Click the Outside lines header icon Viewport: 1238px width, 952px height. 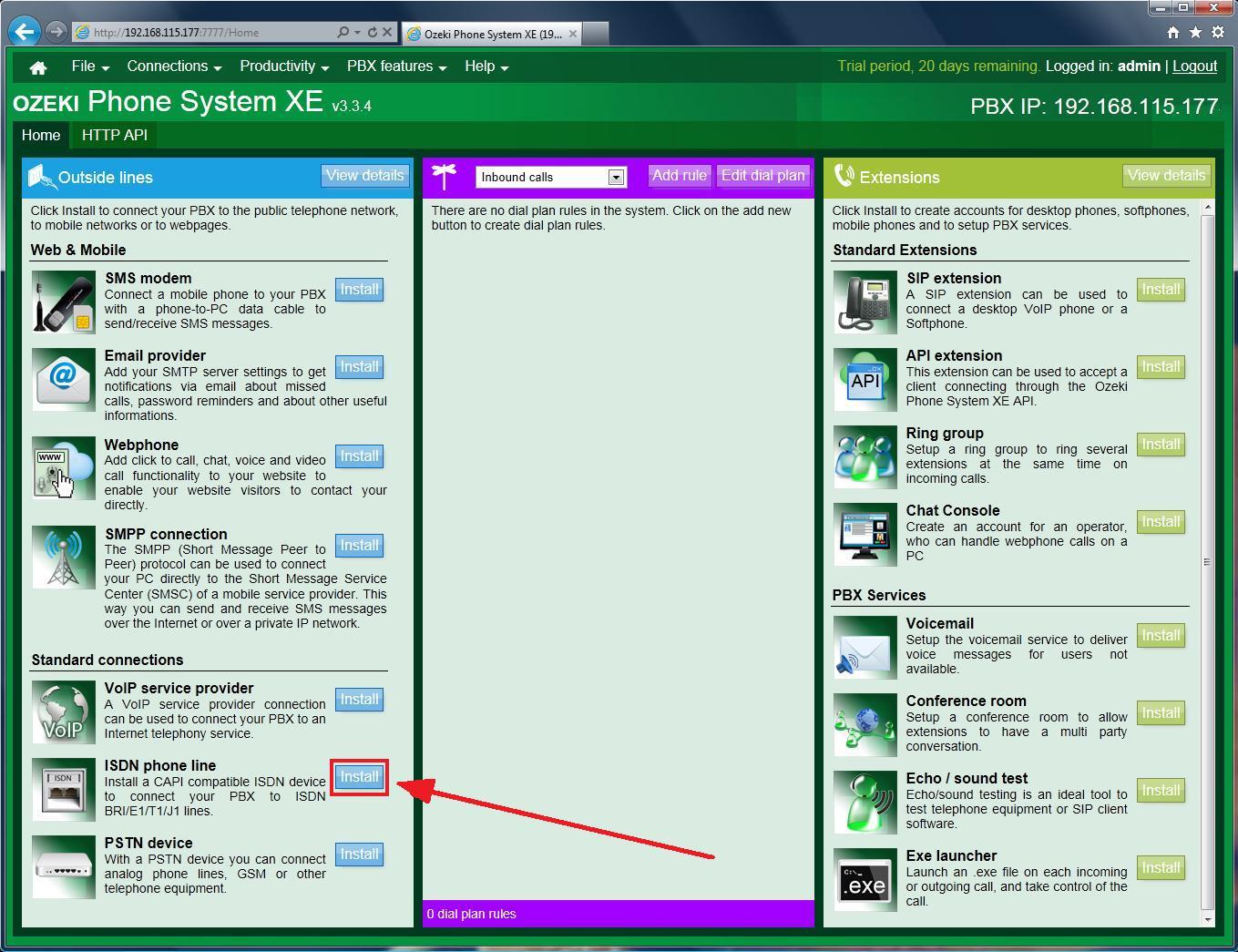pyautogui.click(x=41, y=176)
